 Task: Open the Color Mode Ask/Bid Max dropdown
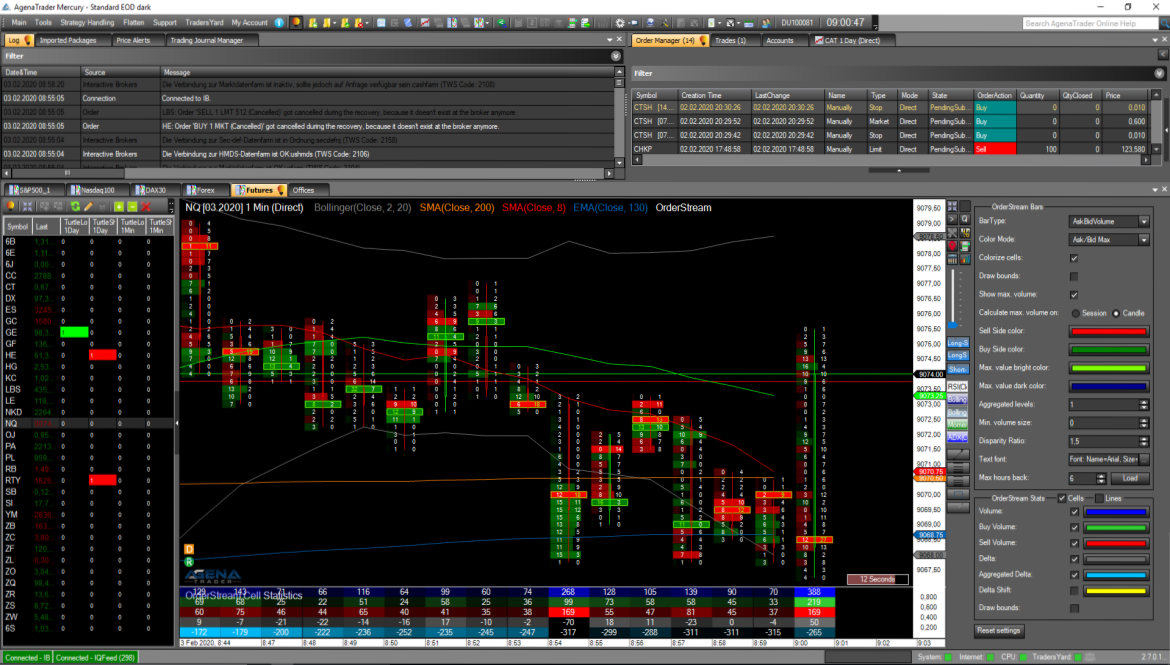coord(1109,240)
